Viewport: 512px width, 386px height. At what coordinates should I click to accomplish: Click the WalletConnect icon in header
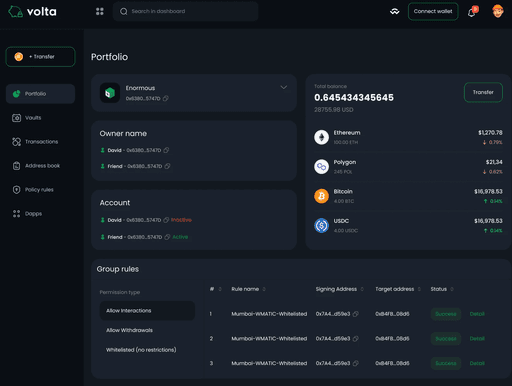point(395,12)
